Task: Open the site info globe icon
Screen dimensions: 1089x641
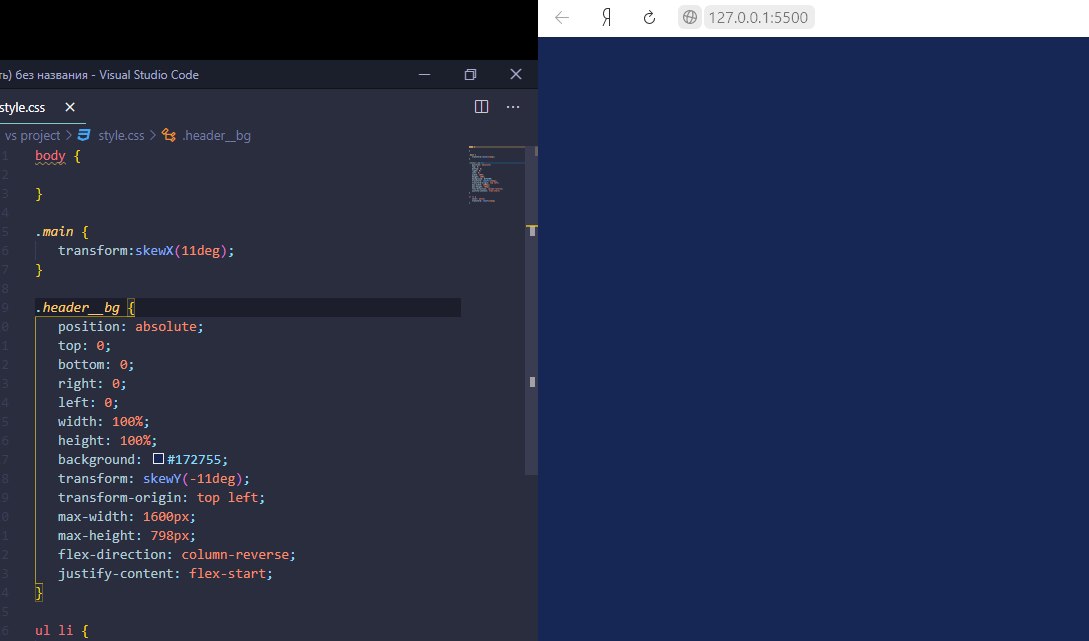Action: tap(690, 17)
